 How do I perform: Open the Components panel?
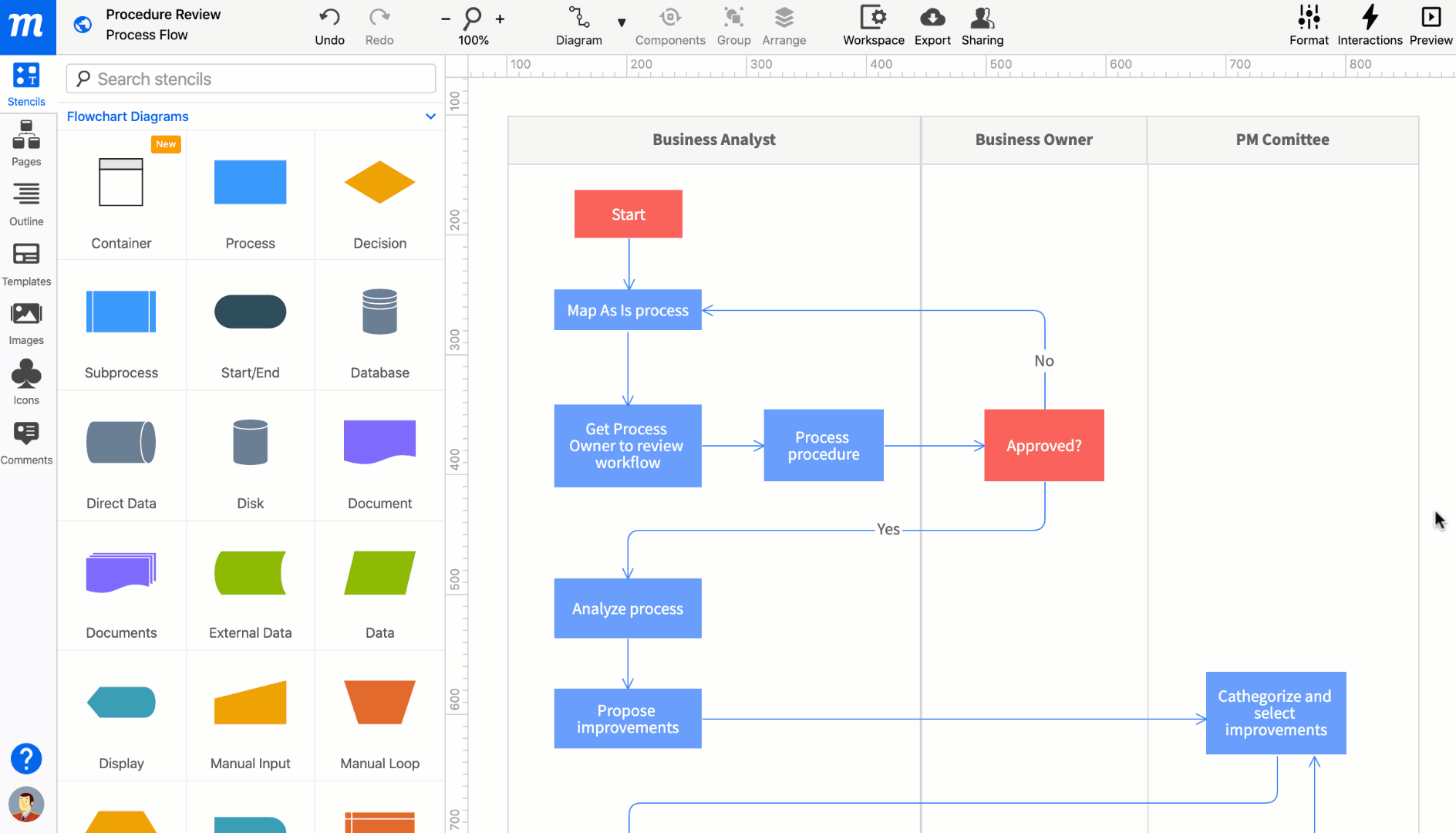pos(669,23)
